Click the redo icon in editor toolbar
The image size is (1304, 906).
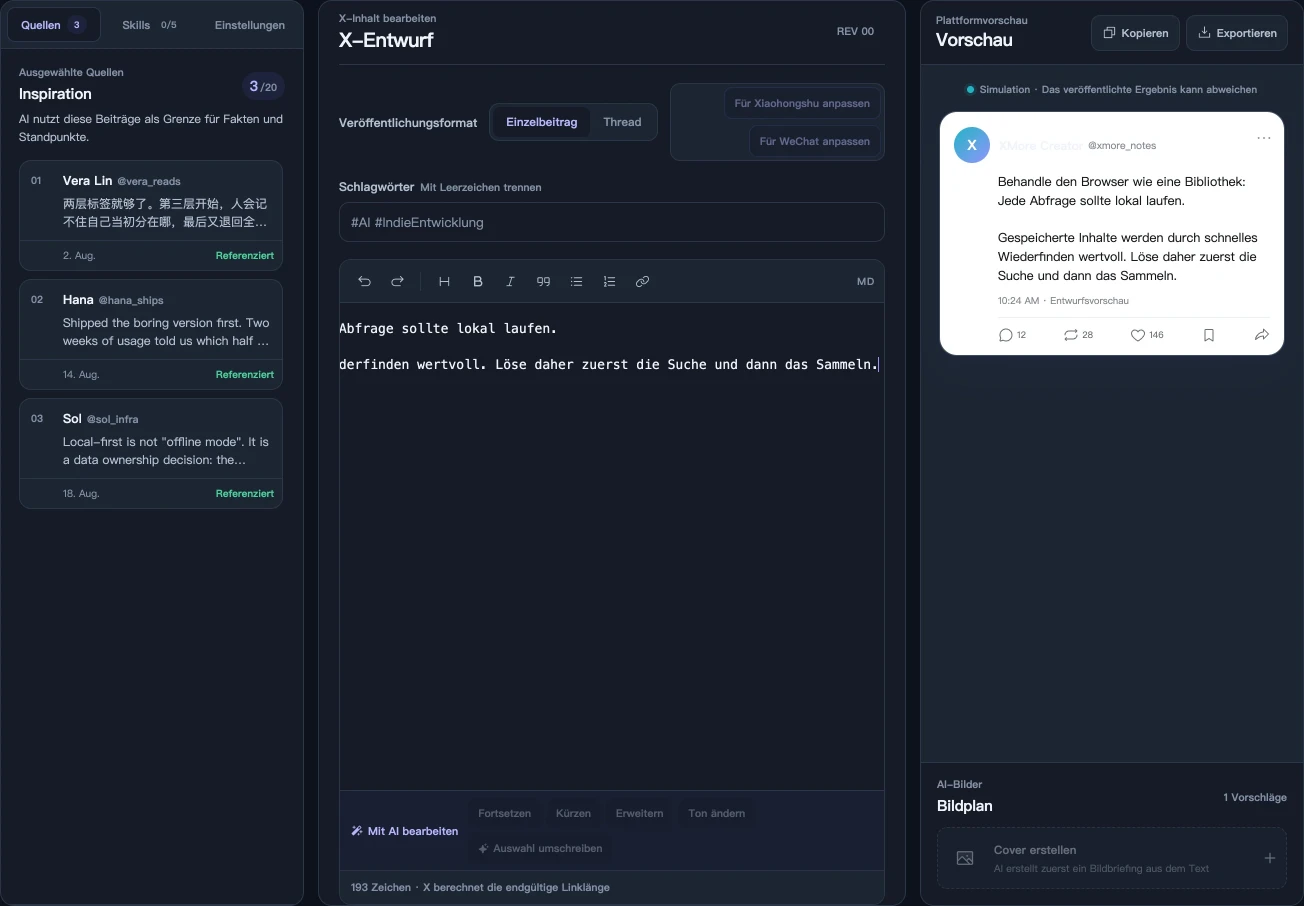397,282
